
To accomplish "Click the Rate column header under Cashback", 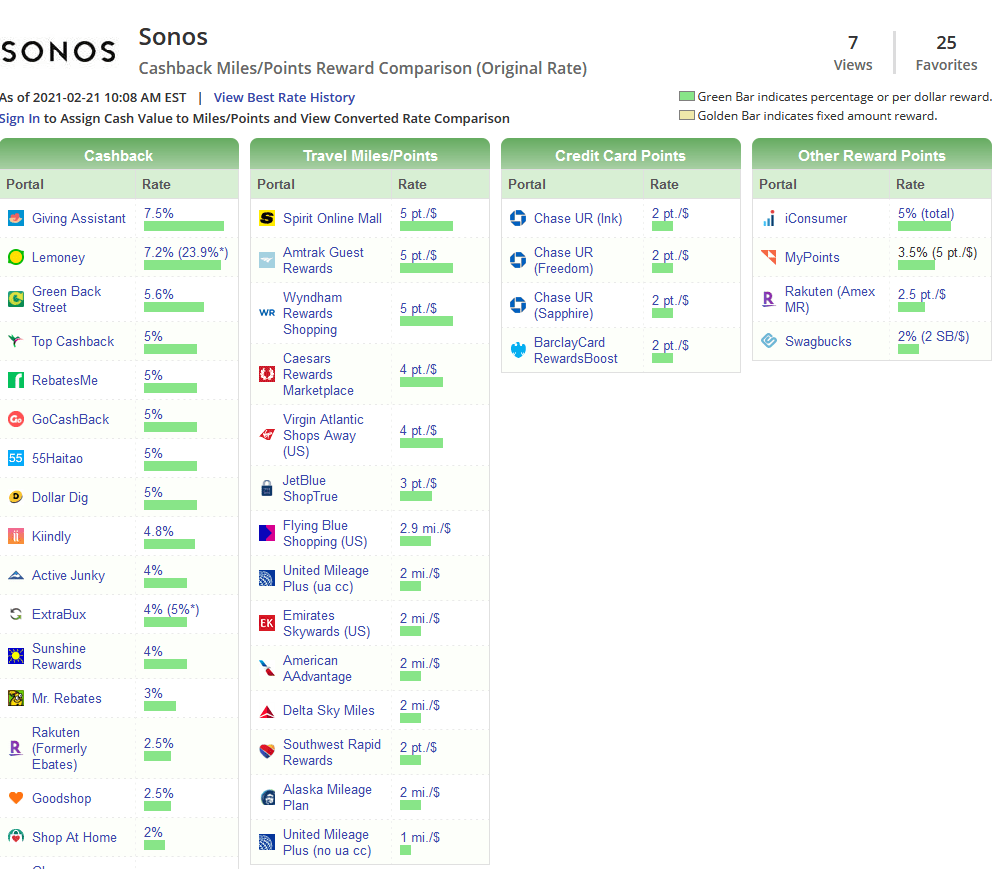I will pos(157,184).
